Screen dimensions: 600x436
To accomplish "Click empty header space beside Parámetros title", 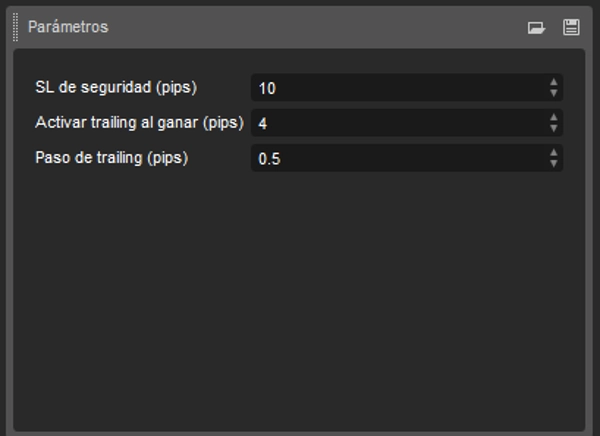I will point(300,28).
